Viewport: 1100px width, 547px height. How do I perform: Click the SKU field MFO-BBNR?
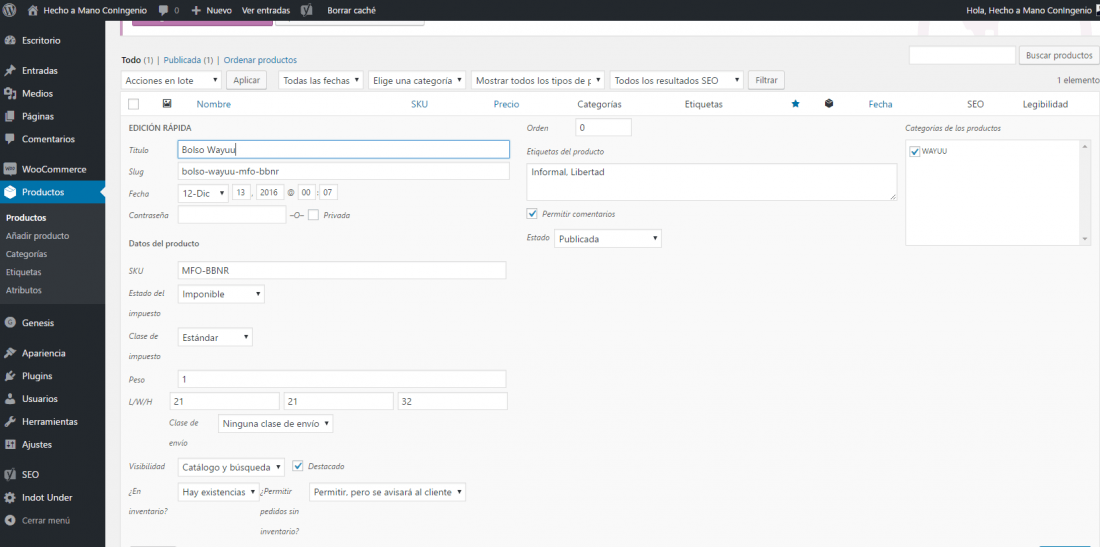[x=342, y=271]
